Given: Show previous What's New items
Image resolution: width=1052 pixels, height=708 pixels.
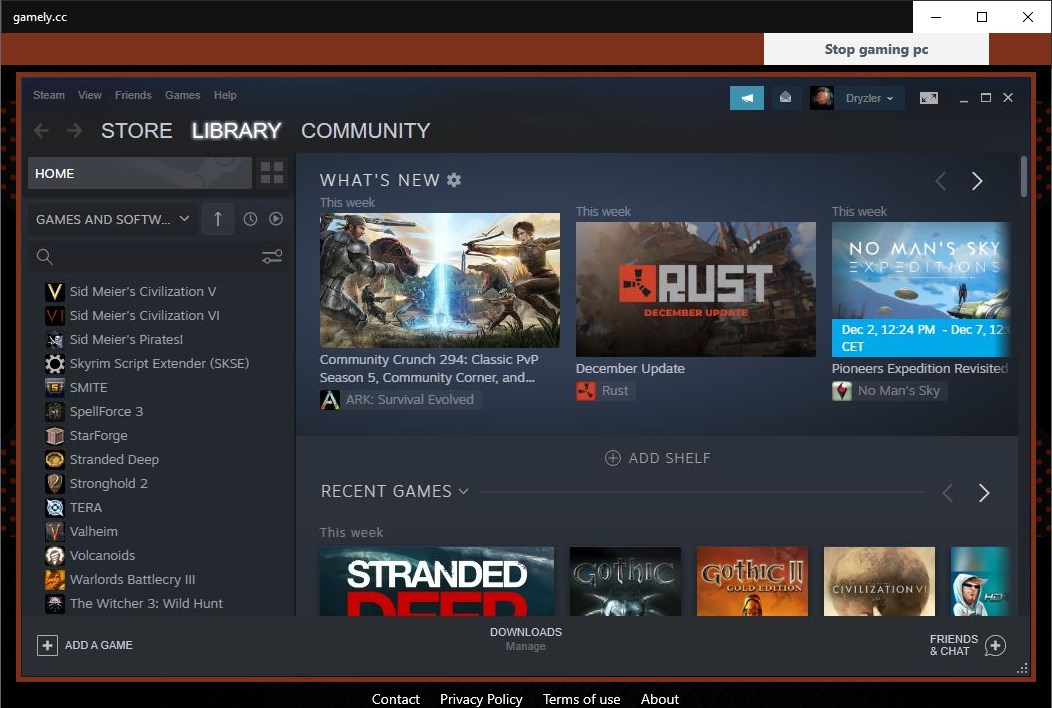Looking at the screenshot, I should coord(941,181).
